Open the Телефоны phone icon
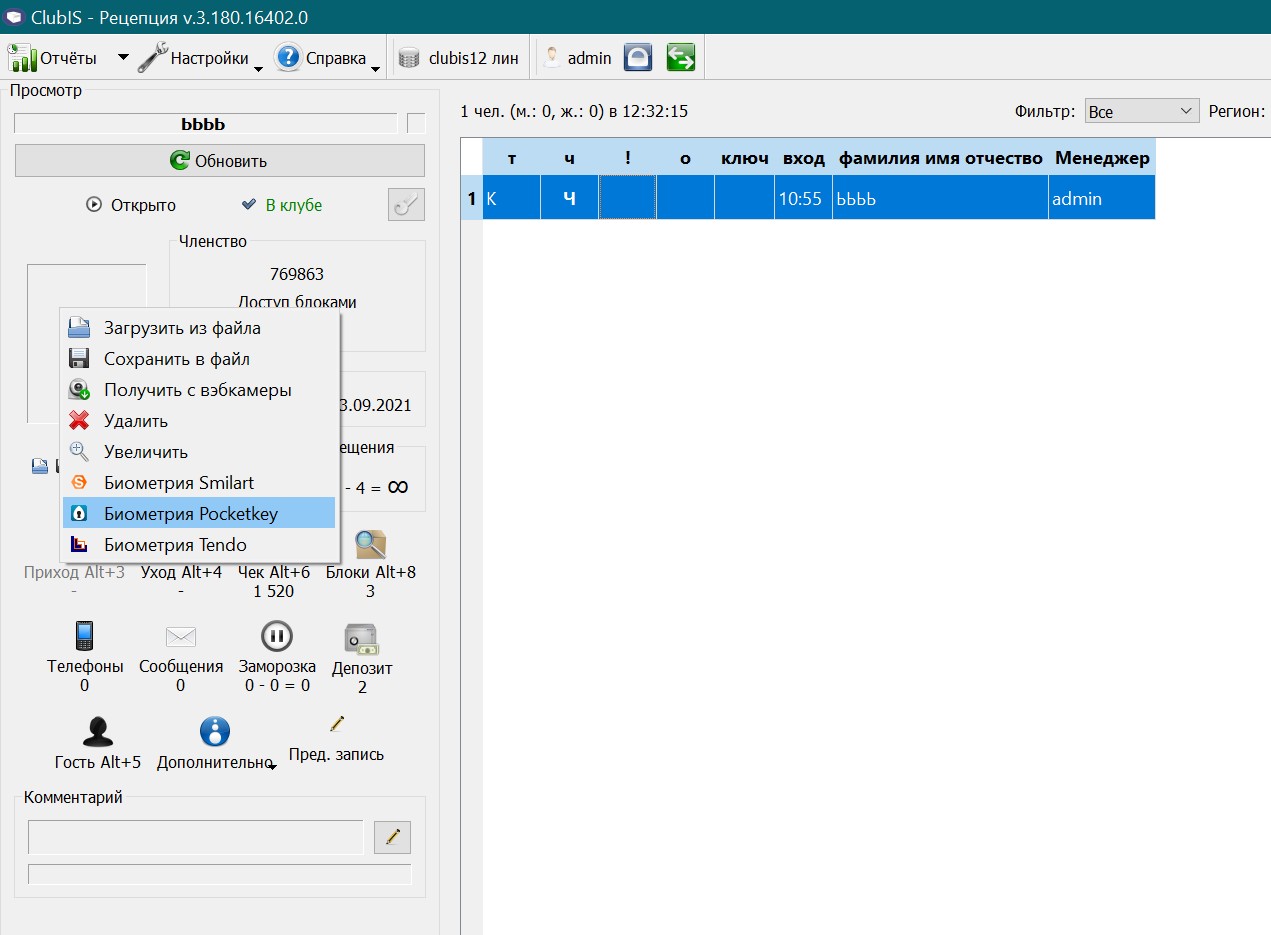 pyautogui.click(x=84, y=636)
